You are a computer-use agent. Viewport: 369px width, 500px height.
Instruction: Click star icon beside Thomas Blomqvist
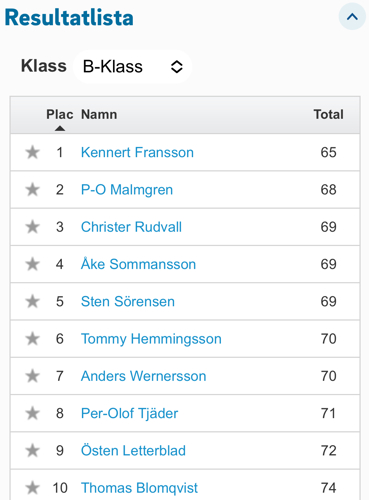[33, 488]
